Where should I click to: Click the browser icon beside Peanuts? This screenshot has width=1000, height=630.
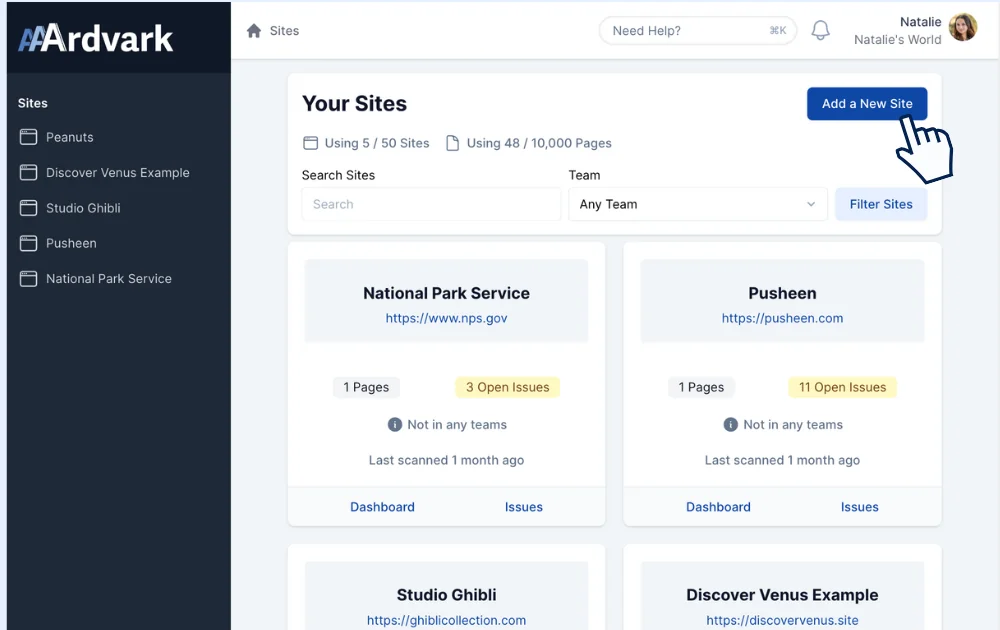tap(28, 137)
